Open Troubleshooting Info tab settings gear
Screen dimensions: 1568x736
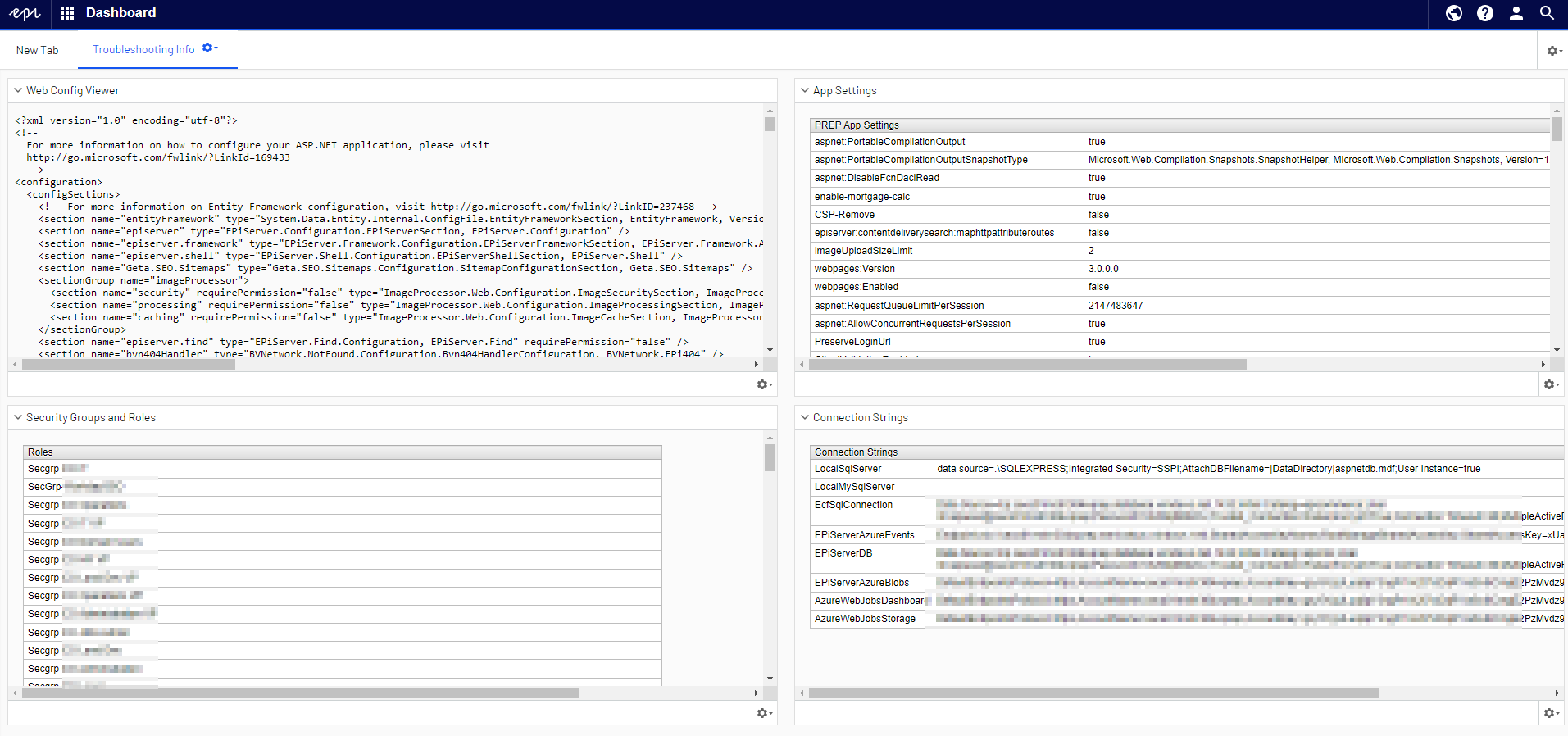209,48
